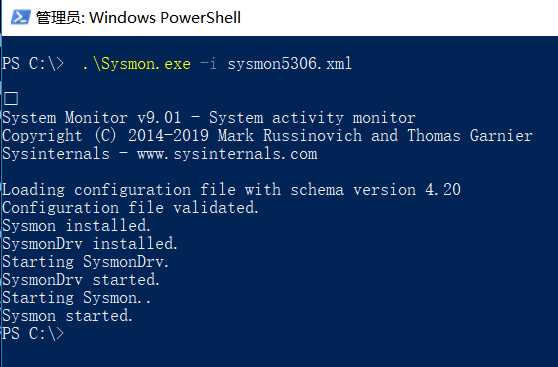
Task: Open the PowerShell icon system menu
Action: coord(21,17)
